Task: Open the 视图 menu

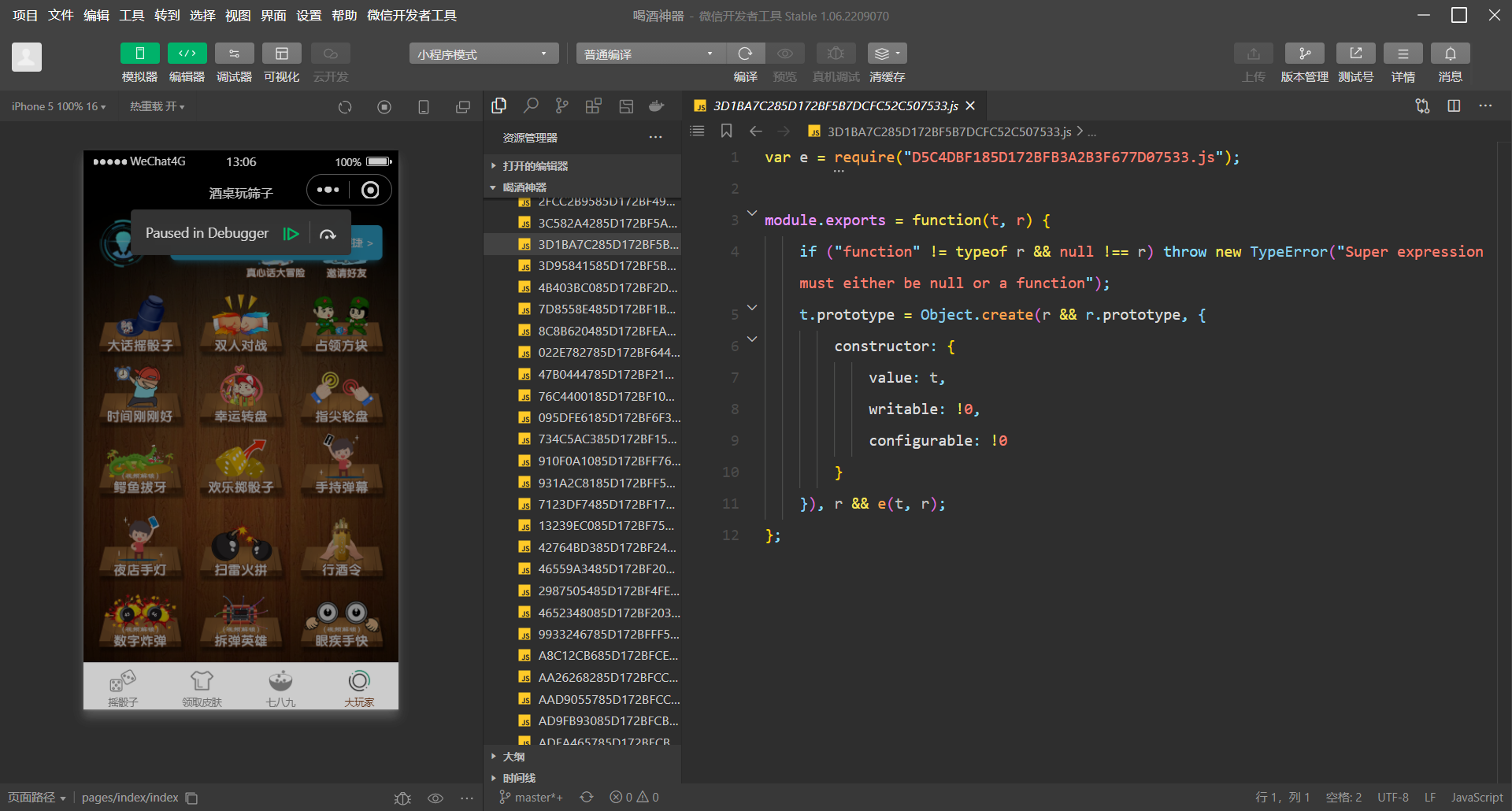Action: tap(238, 16)
